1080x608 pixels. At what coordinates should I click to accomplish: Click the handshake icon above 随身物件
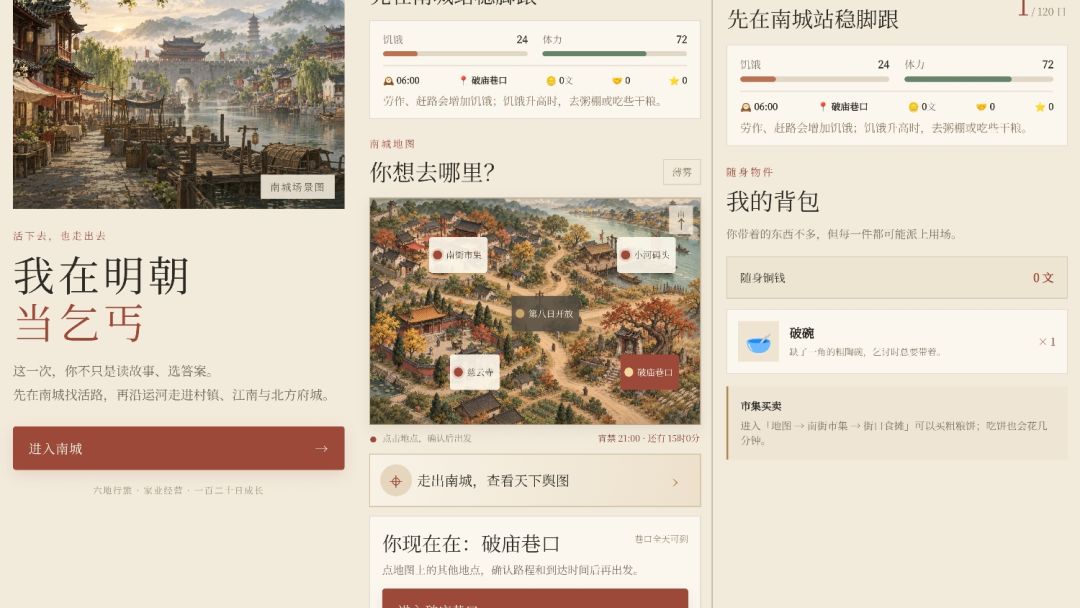981,107
